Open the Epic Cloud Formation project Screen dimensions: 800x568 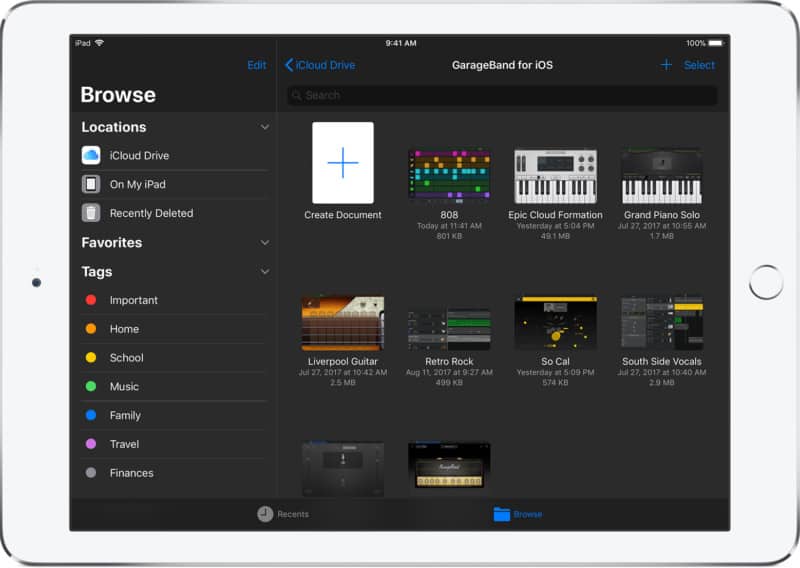tap(555, 176)
